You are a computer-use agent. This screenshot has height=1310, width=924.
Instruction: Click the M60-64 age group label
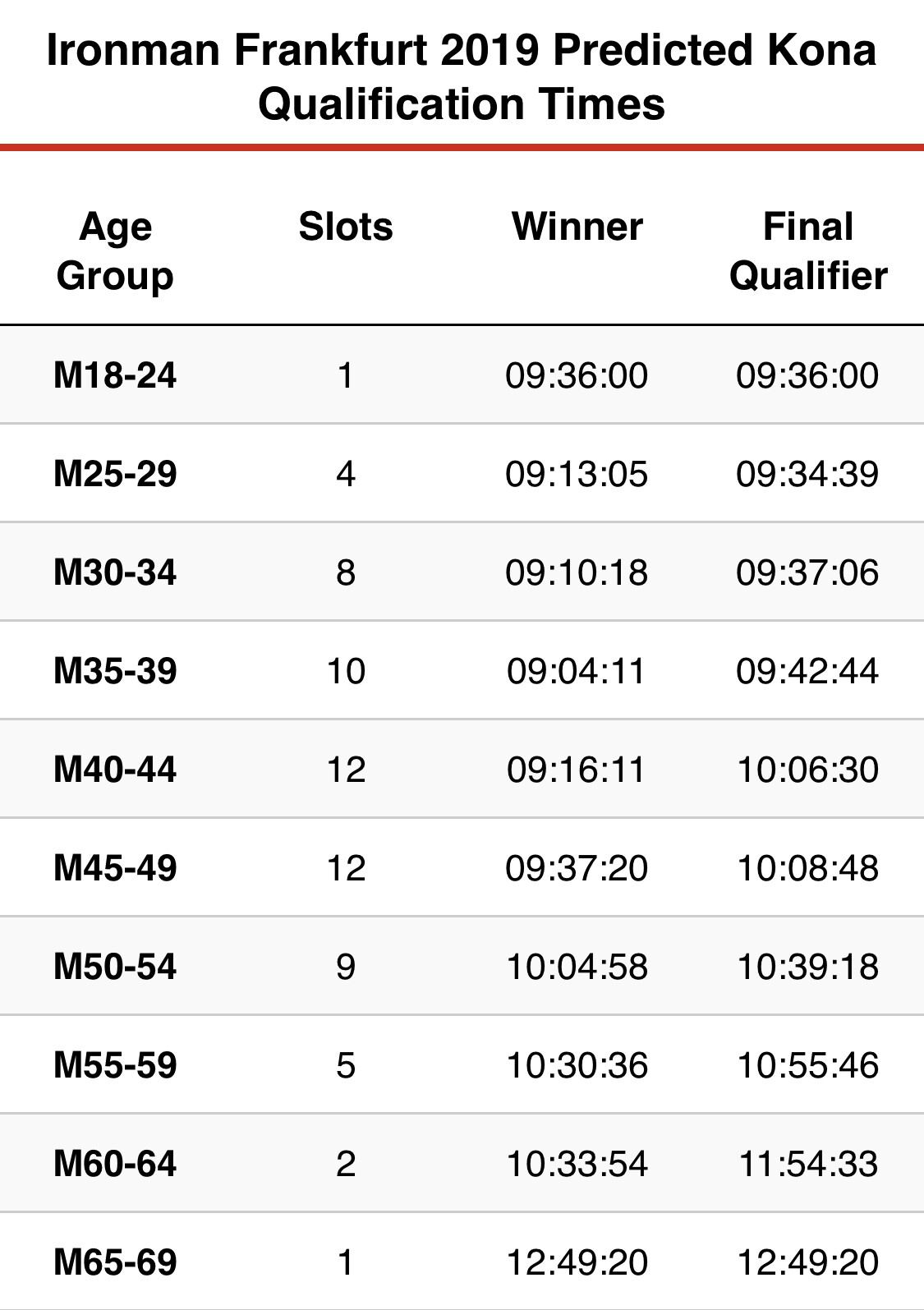115,1164
